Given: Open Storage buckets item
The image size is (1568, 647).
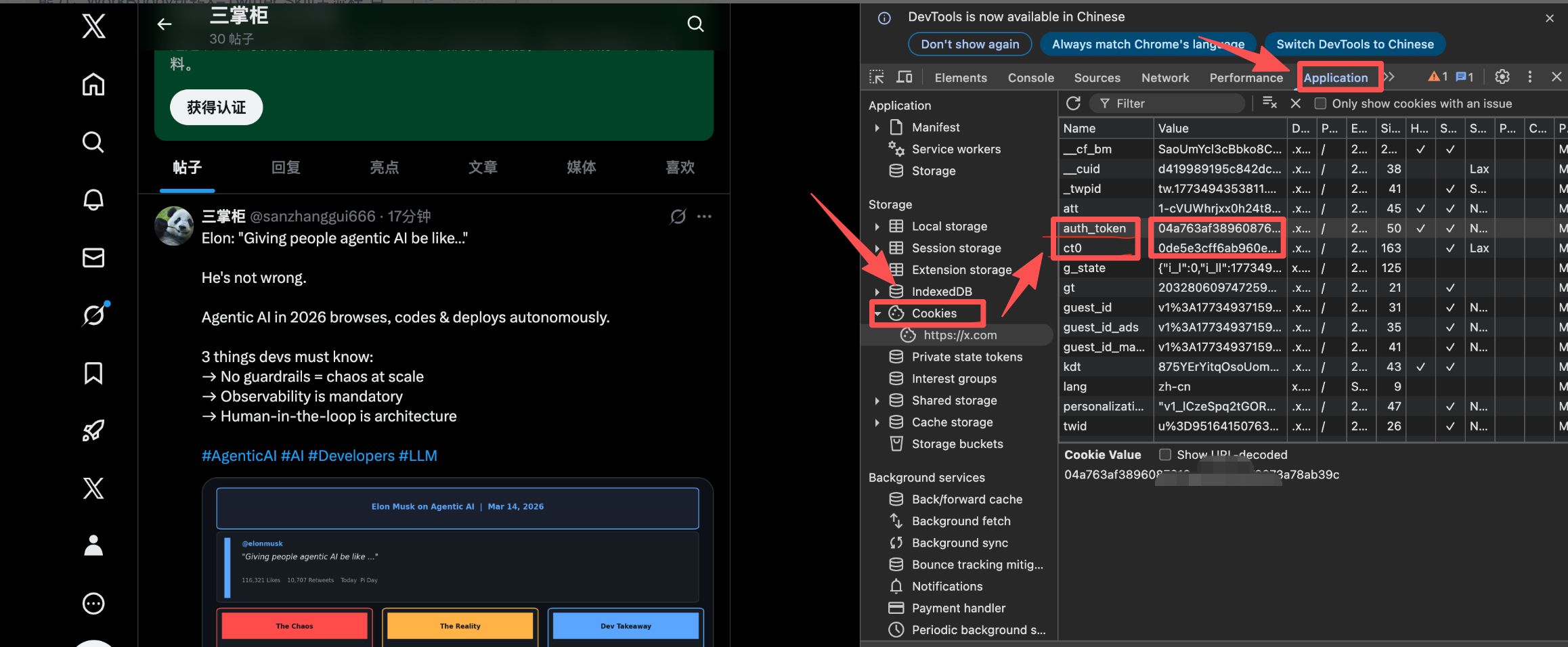Looking at the screenshot, I should click(x=957, y=444).
